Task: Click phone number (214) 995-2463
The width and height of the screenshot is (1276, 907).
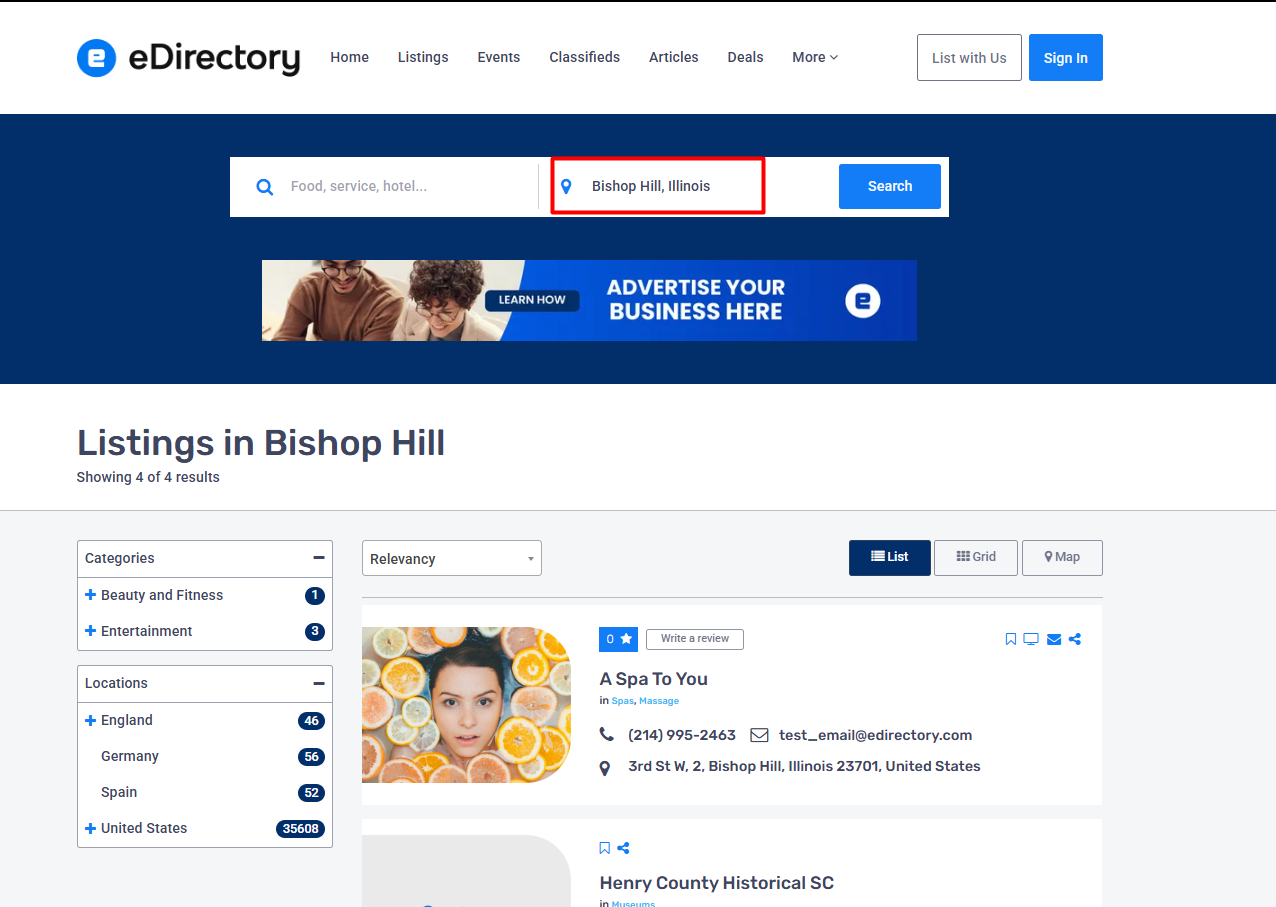Action: (x=682, y=735)
